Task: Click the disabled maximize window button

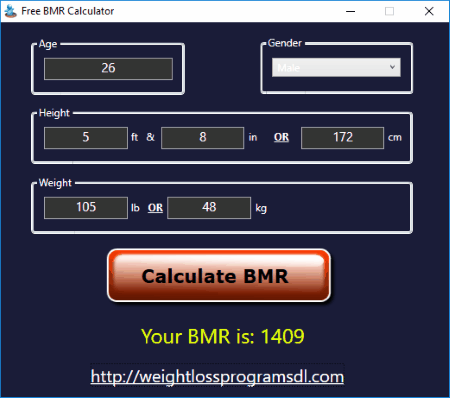Action: point(389,11)
